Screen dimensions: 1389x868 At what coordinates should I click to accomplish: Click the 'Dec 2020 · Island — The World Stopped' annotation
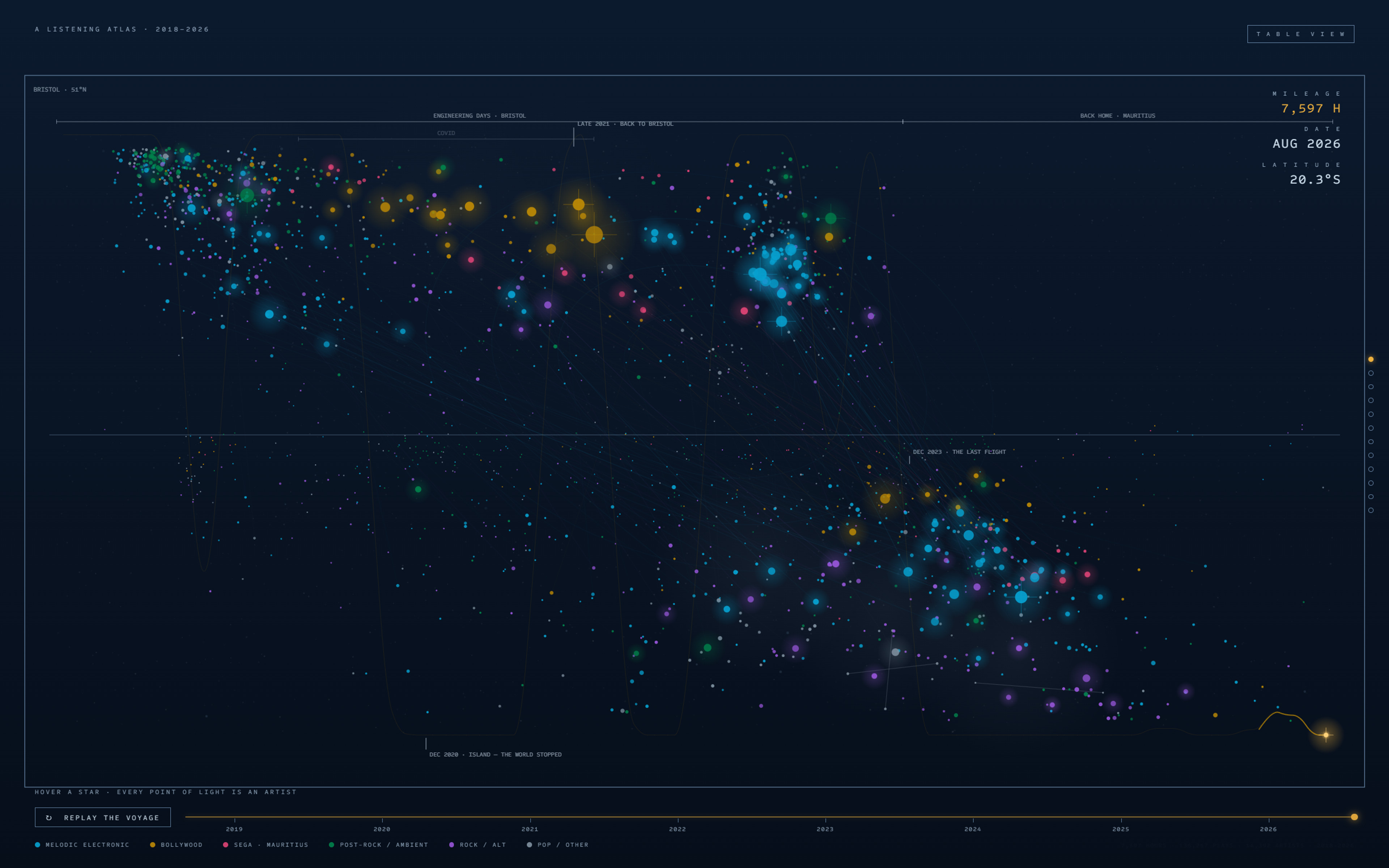tap(495, 754)
